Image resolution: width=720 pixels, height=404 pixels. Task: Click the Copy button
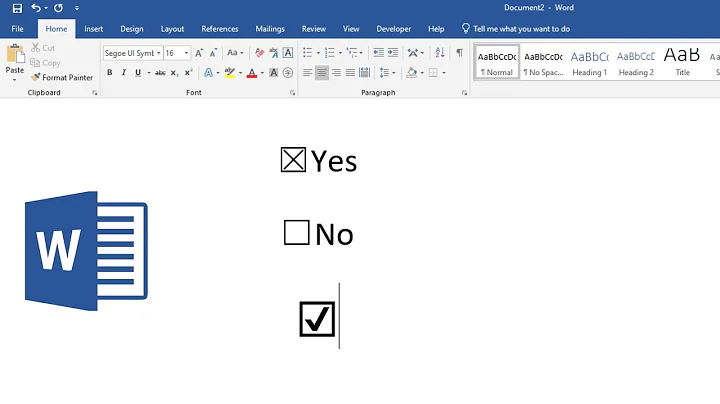(45, 63)
